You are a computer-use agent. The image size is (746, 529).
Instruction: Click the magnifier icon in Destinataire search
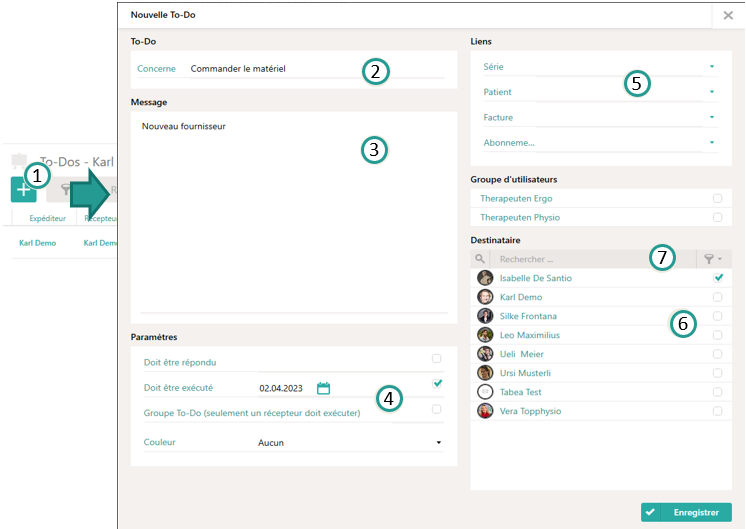479,259
